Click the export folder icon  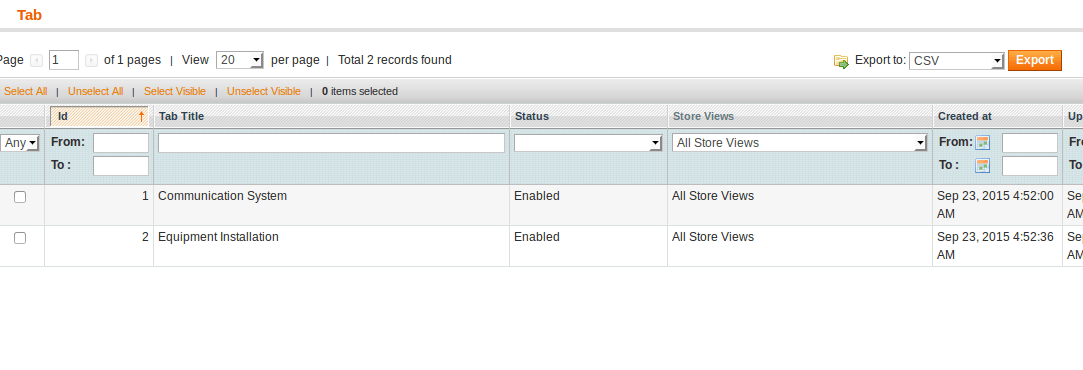pos(841,61)
